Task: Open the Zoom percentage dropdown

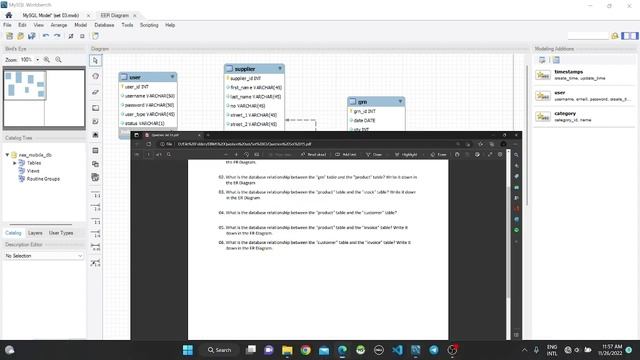Action: point(38,60)
